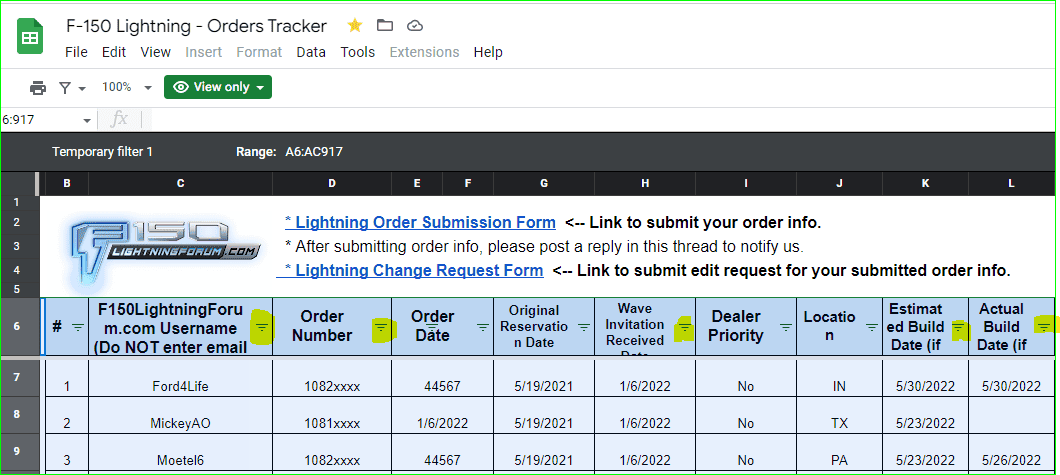Screen dimensions: 1060x475
Task: Open the Username column filter icon
Action: click(262, 327)
